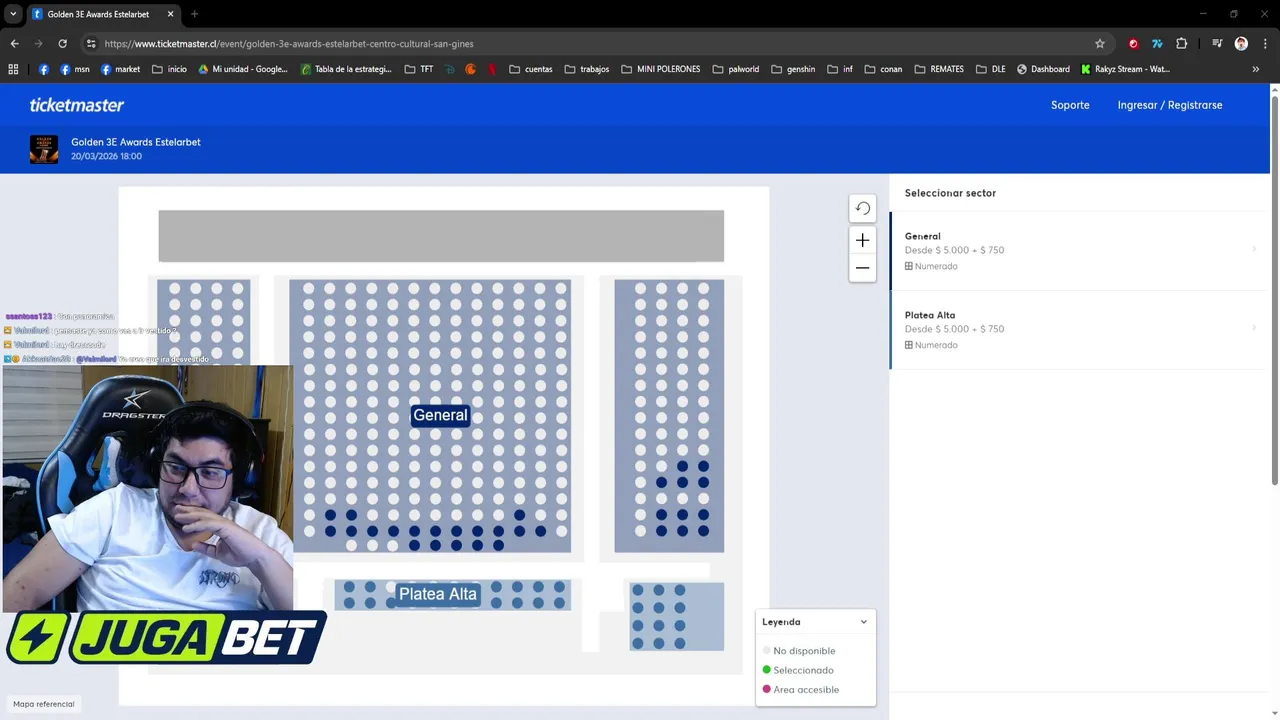Close the Golden 3E Awards tab
This screenshot has width=1280, height=720.
170,14
